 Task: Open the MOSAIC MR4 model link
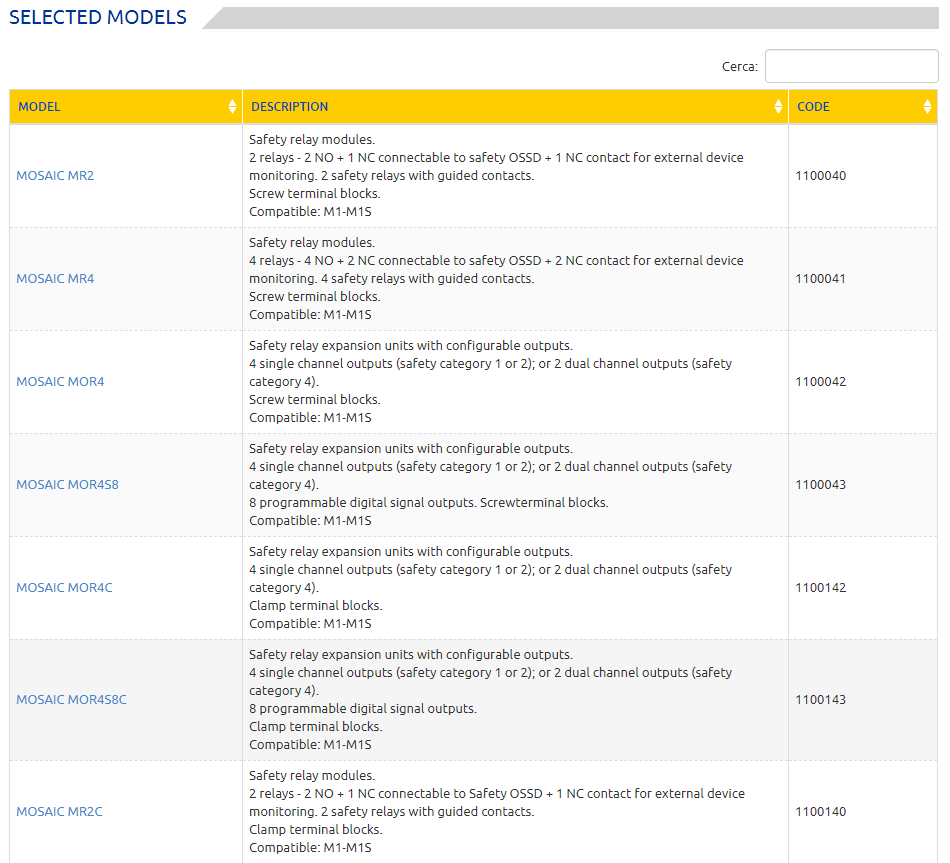pyautogui.click(x=55, y=279)
